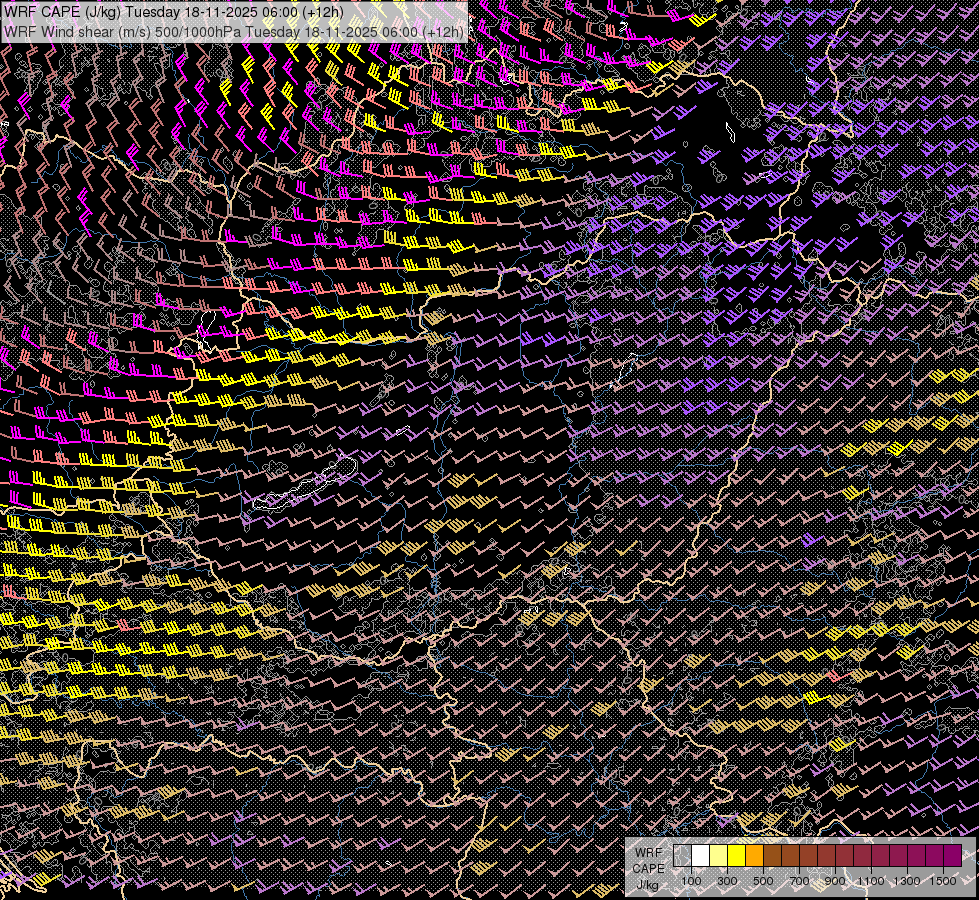Click the 1500 legend value label

click(943, 881)
